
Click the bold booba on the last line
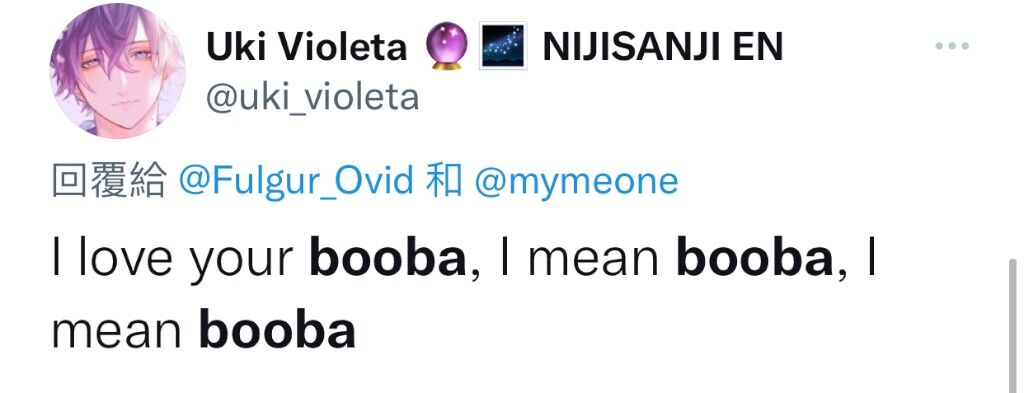tap(277, 330)
